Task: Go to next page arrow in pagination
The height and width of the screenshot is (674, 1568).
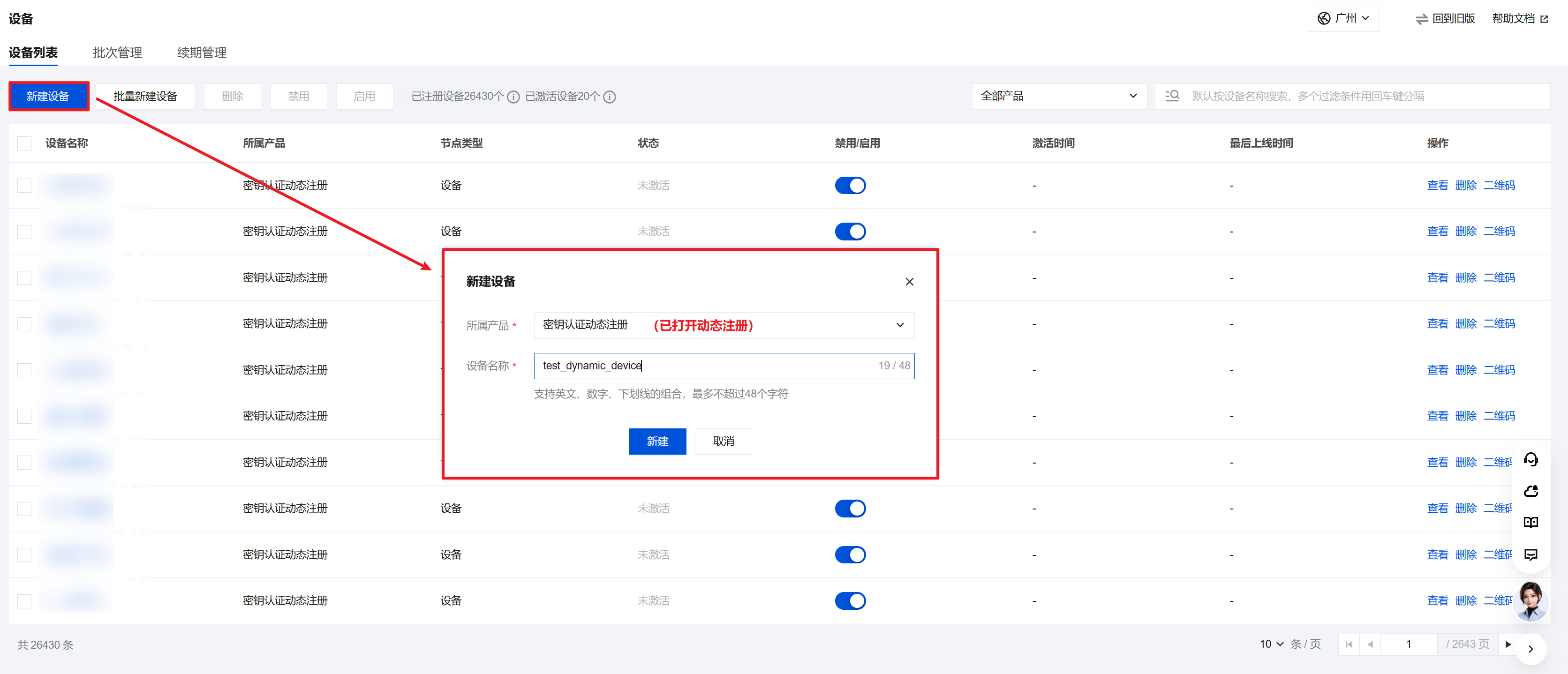Action: 1508,644
